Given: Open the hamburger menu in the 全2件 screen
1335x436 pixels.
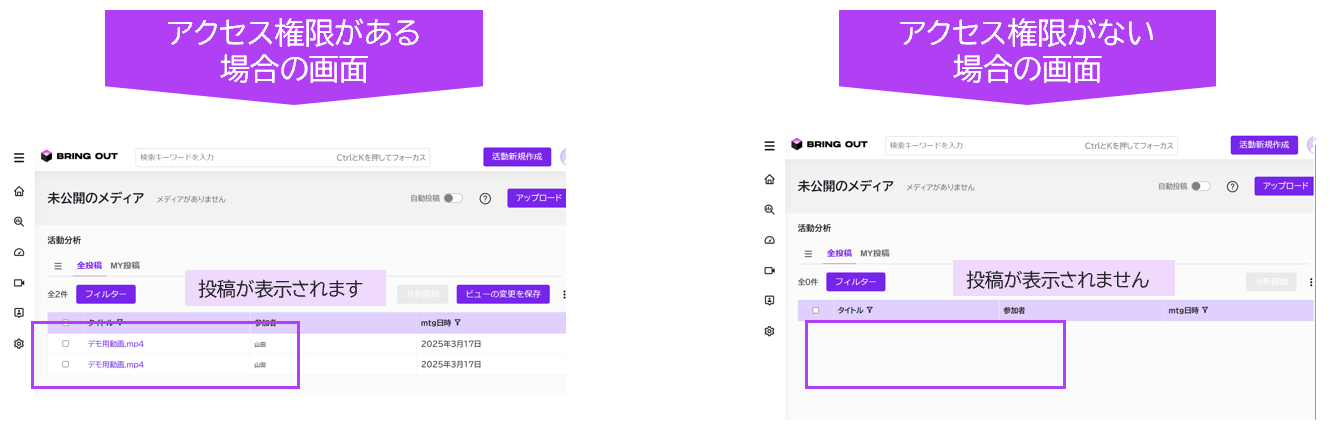Looking at the screenshot, I should click(x=19, y=158).
